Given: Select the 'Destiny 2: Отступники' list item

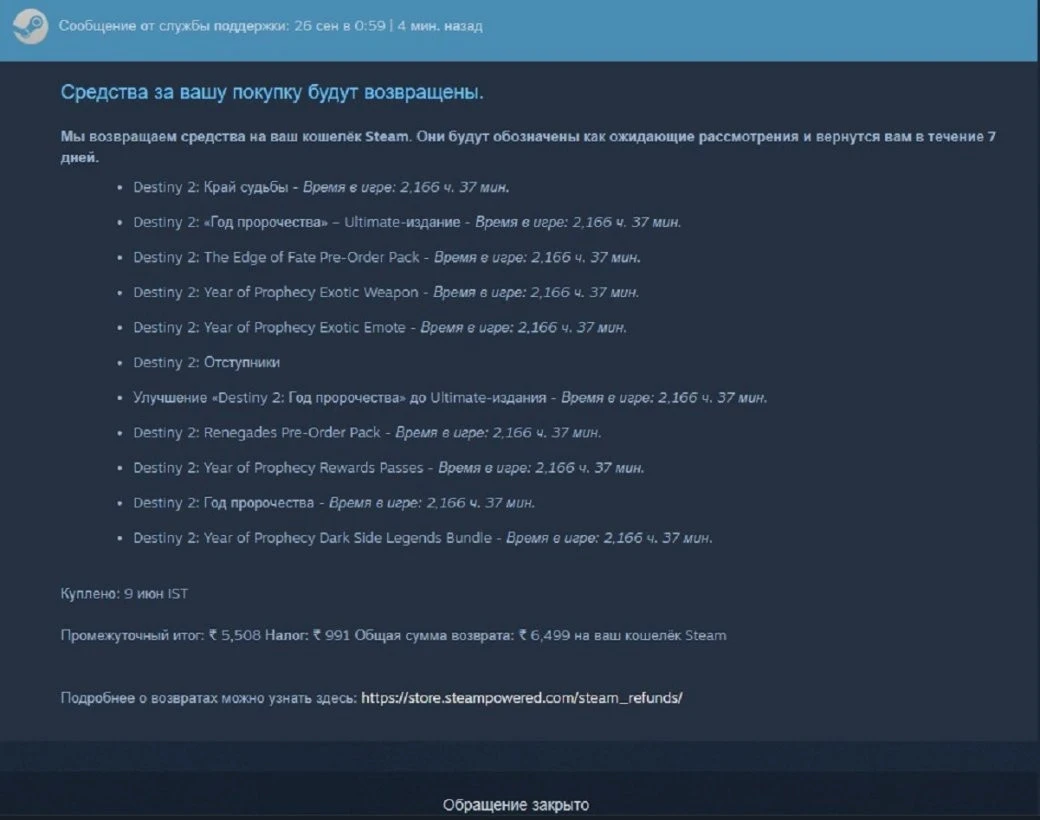Looking at the screenshot, I should pos(207,362).
